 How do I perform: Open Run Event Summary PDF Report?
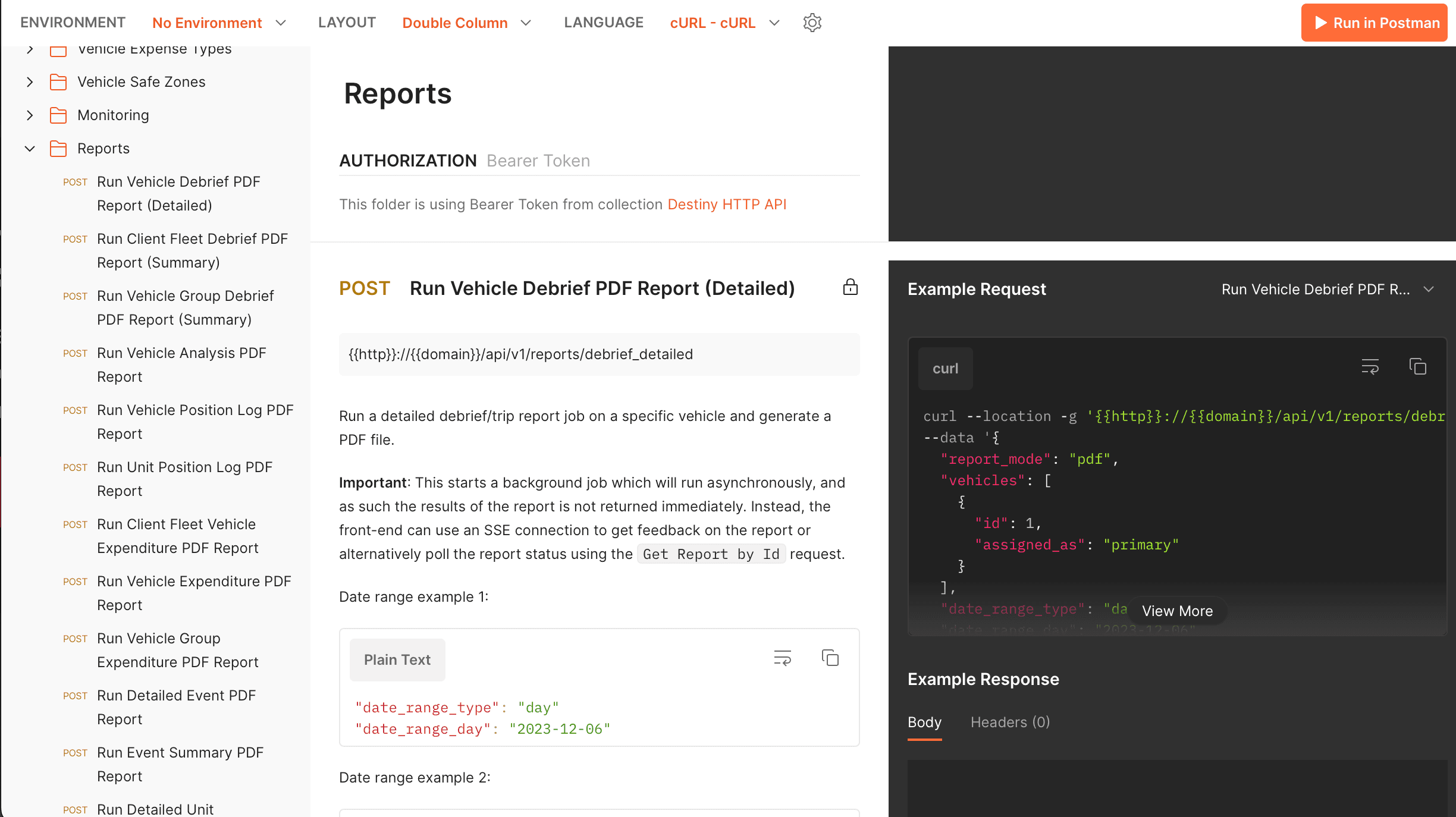click(x=180, y=765)
